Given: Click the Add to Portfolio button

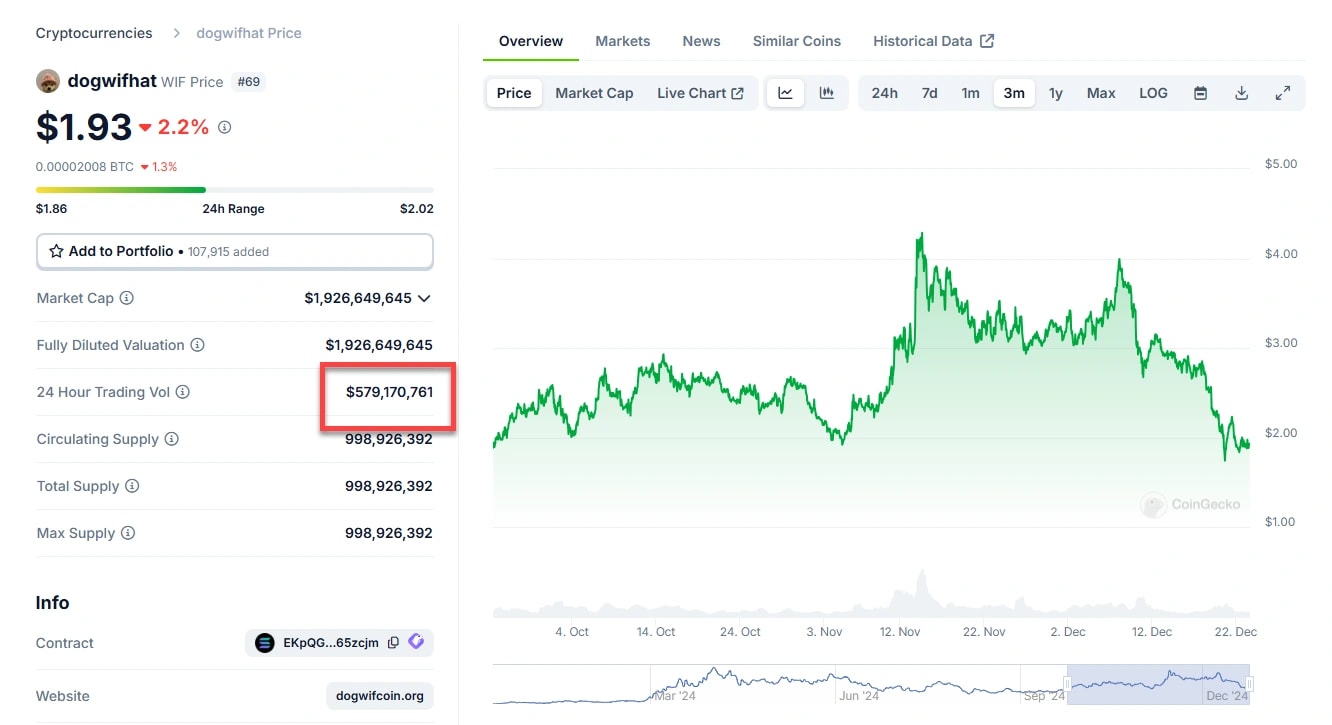Looking at the screenshot, I should [x=234, y=252].
